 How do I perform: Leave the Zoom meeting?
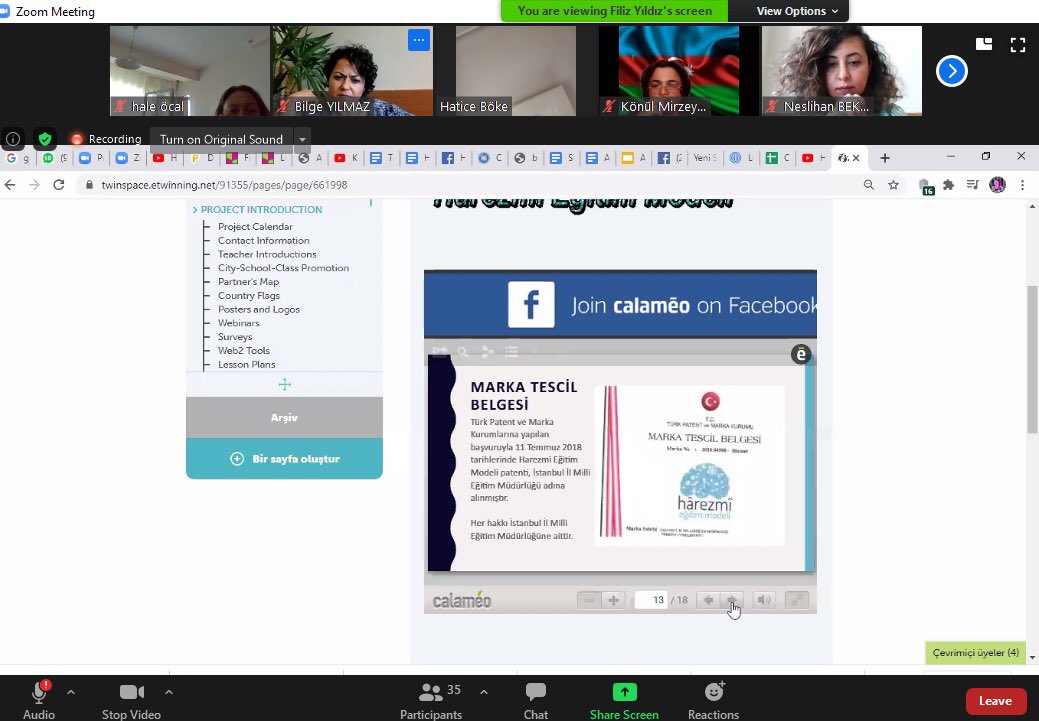[x=995, y=701]
